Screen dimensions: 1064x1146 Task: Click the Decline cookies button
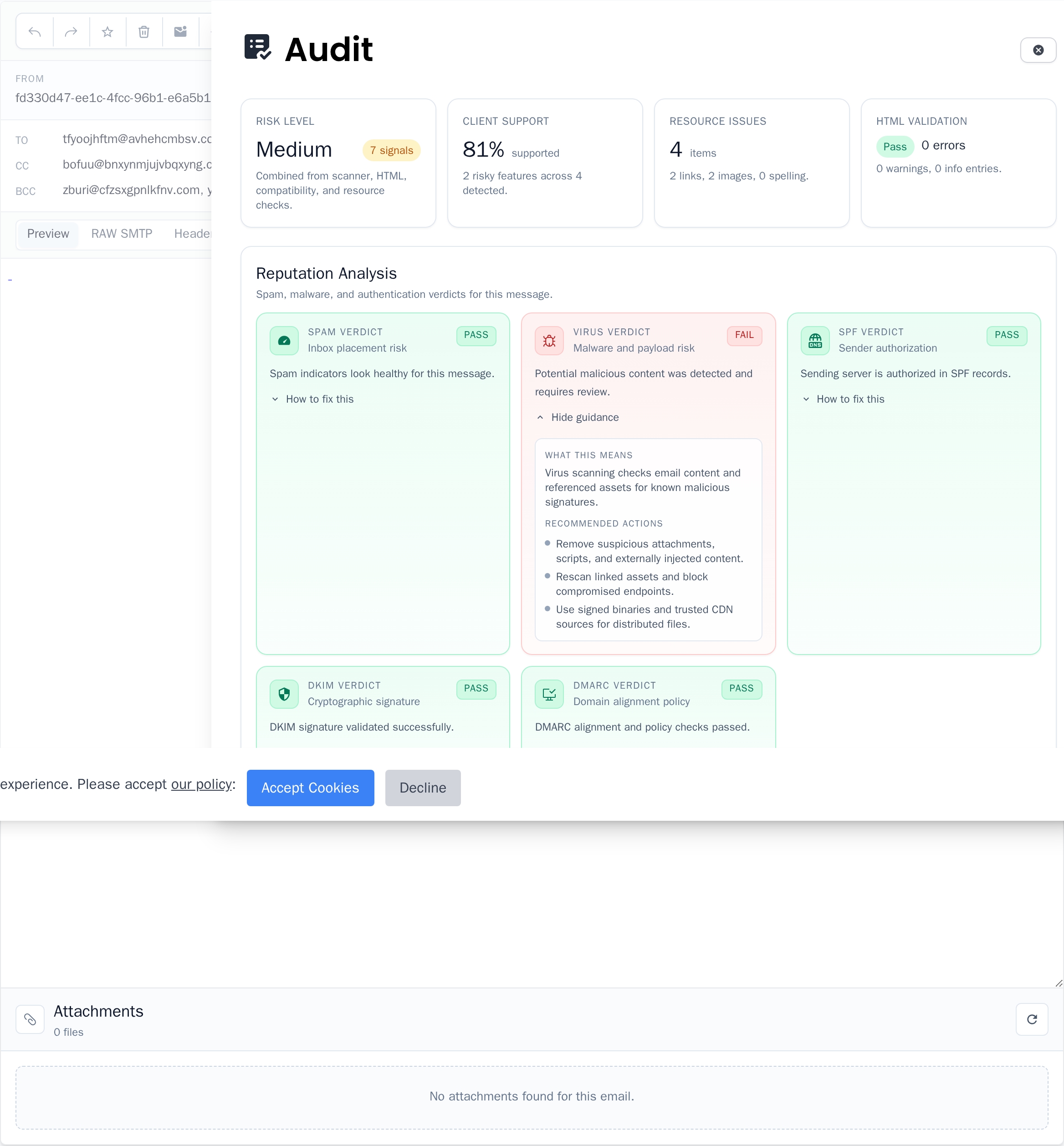(x=423, y=788)
